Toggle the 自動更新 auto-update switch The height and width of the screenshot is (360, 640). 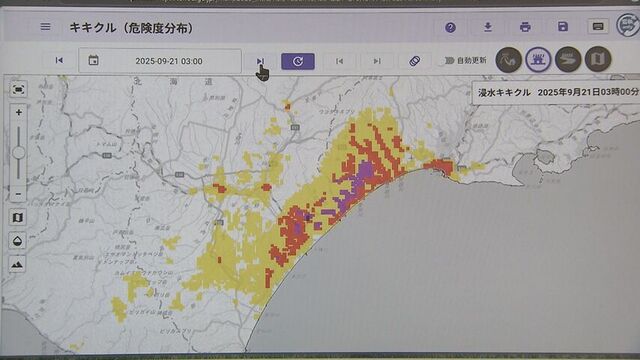(449, 61)
